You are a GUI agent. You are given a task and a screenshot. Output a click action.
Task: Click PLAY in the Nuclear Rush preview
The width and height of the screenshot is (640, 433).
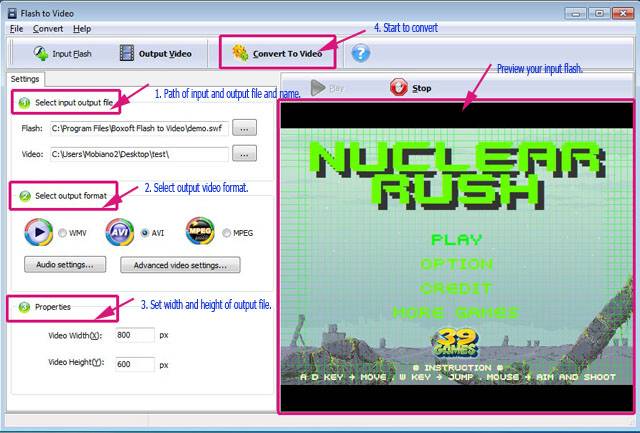[x=457, y=240]
